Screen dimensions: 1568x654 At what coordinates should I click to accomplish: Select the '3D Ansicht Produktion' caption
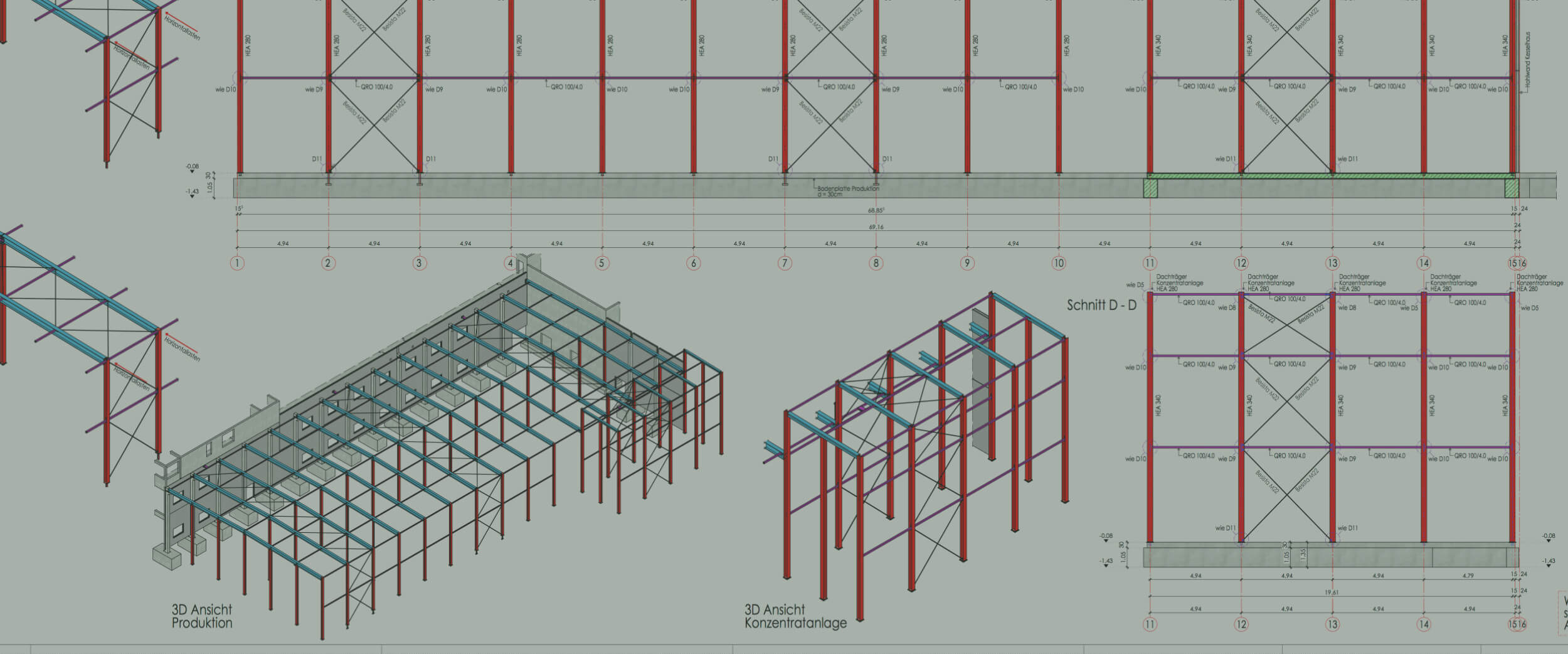[202, 616]
